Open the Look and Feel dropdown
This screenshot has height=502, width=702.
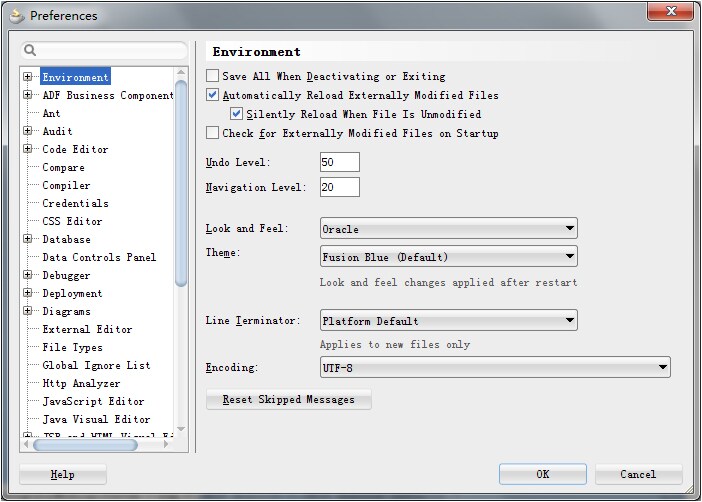pyautogui.click(x=448, y=229)
